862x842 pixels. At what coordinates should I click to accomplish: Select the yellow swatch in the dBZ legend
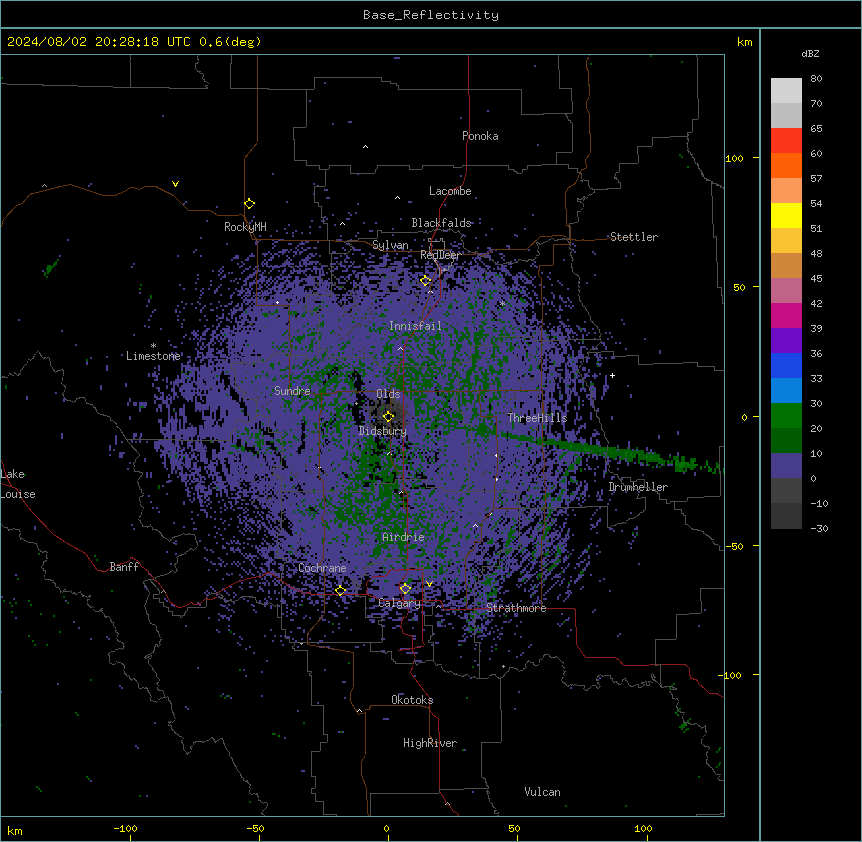tap(786, 215)
